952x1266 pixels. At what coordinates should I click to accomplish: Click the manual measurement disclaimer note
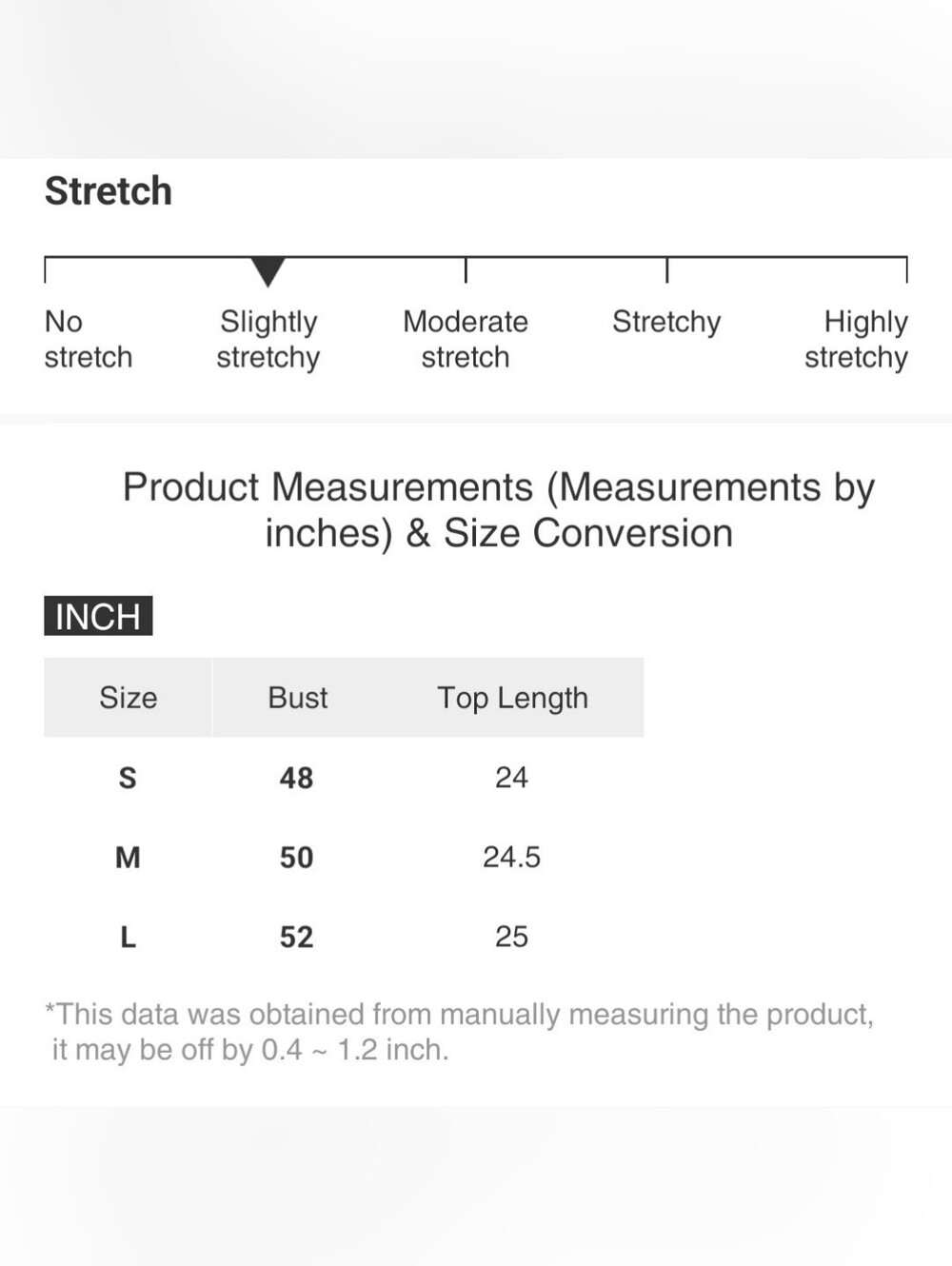(x=460, y=1032)
